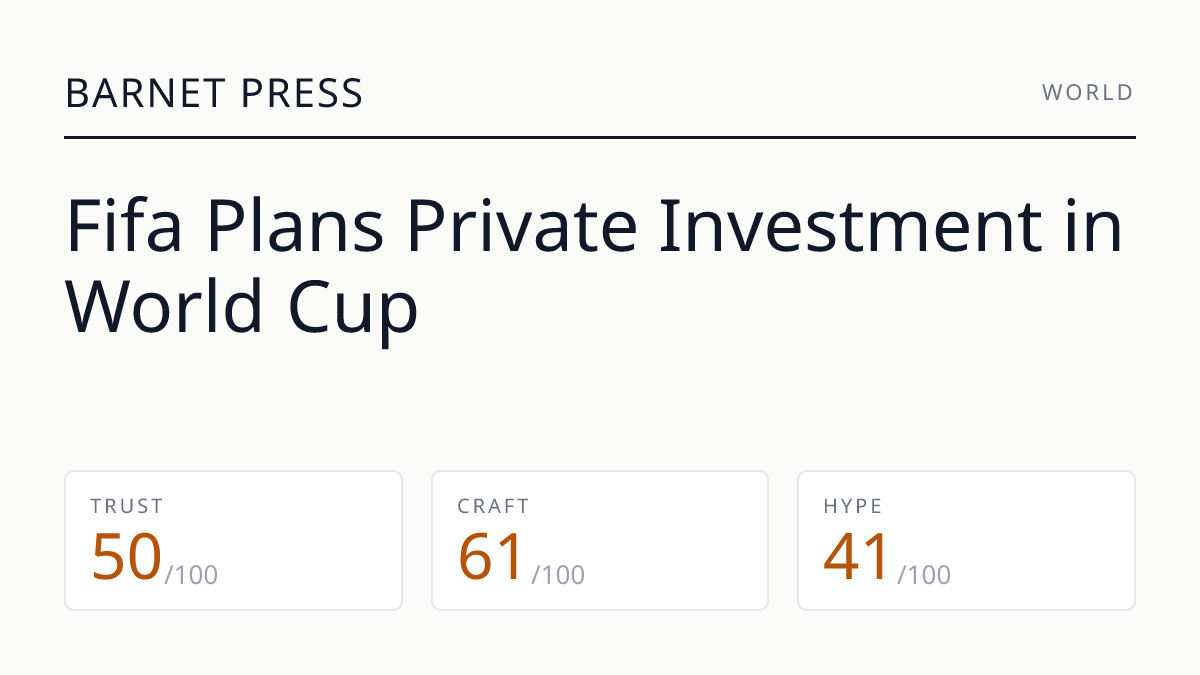The width and height of the screenshot is (1200, 675).
Task: Click the 'World Cup' headline line
Action: [x=242, y=306]
